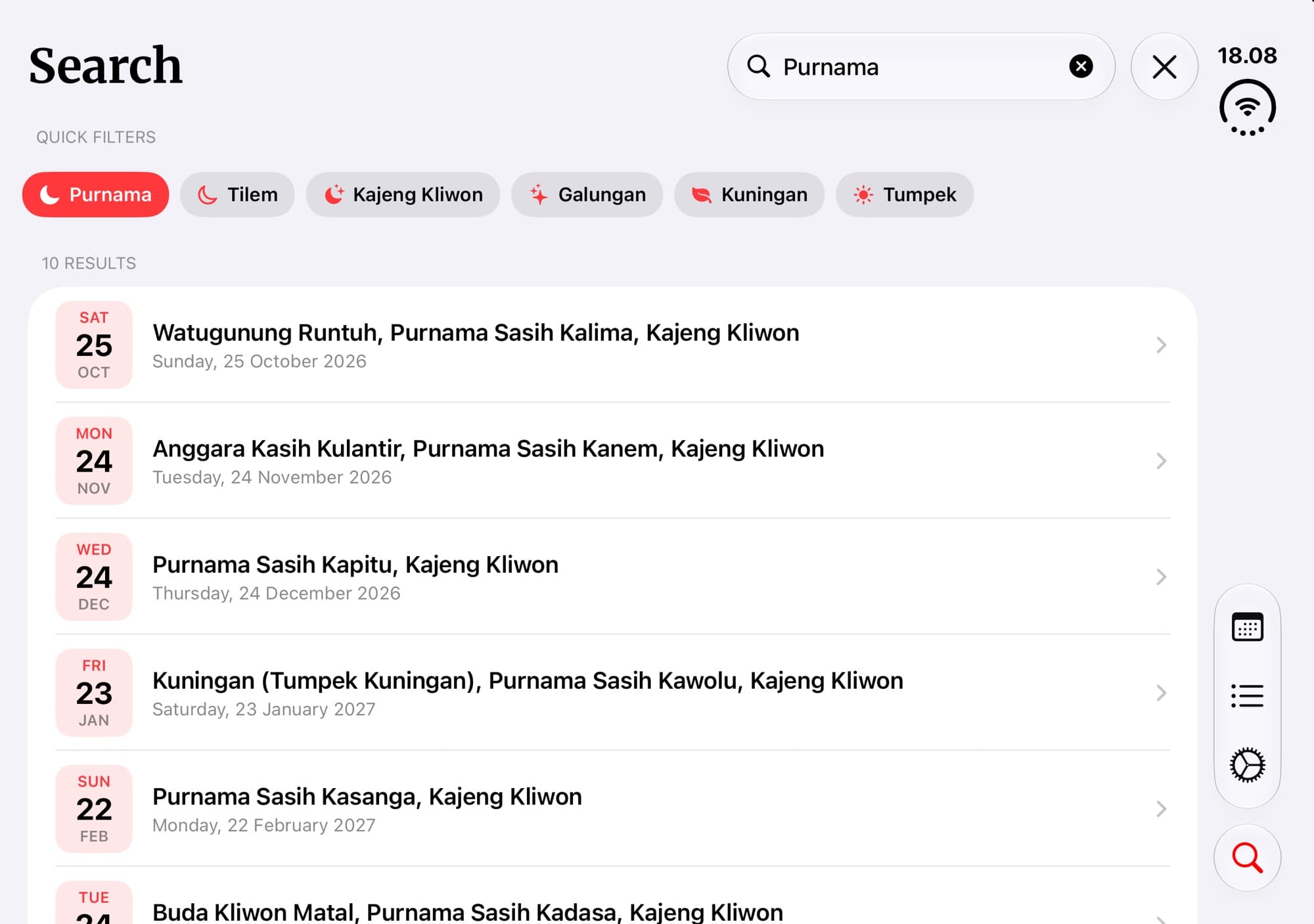Click 'Thursday, 24 December 2026' subtitle
Viewport: 1314px width, 924px height.
pos(277,593)
